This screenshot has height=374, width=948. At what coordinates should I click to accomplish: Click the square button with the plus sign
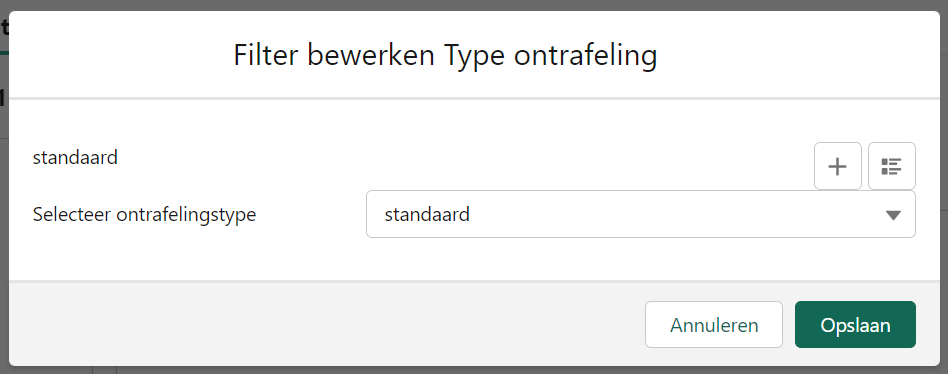(837, 166)
